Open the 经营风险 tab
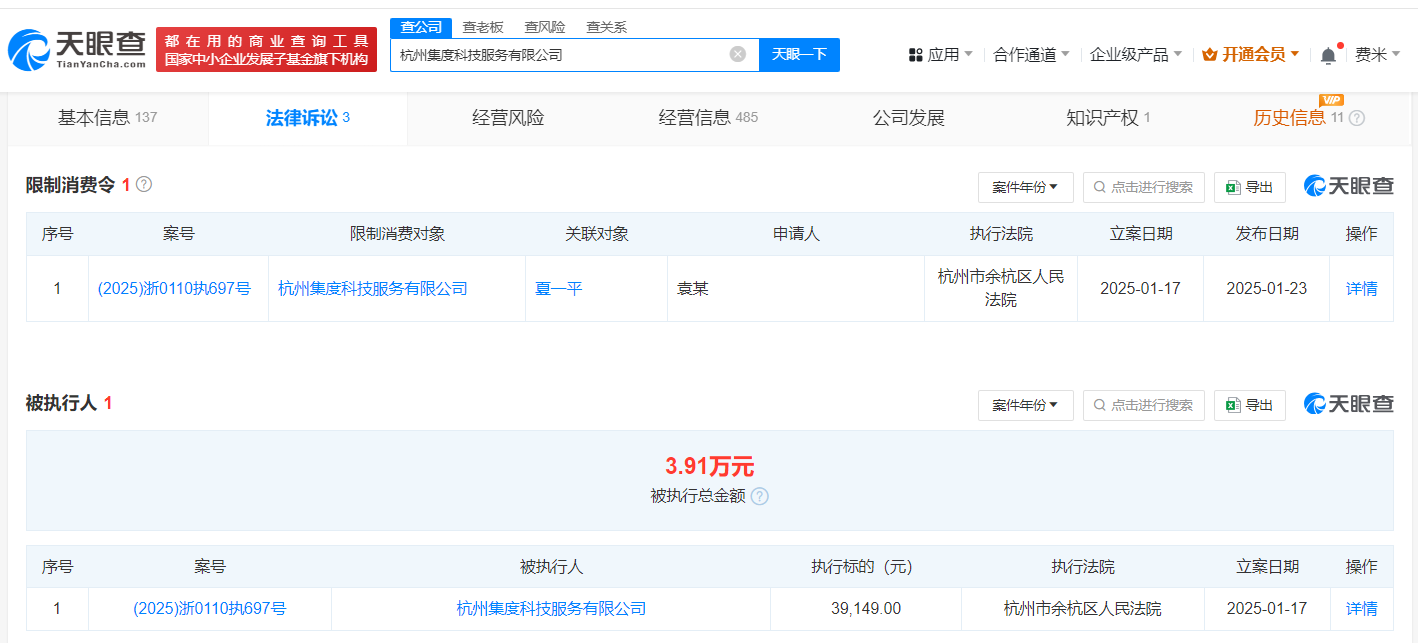The image size is (1418, 643). click(508, 118)
